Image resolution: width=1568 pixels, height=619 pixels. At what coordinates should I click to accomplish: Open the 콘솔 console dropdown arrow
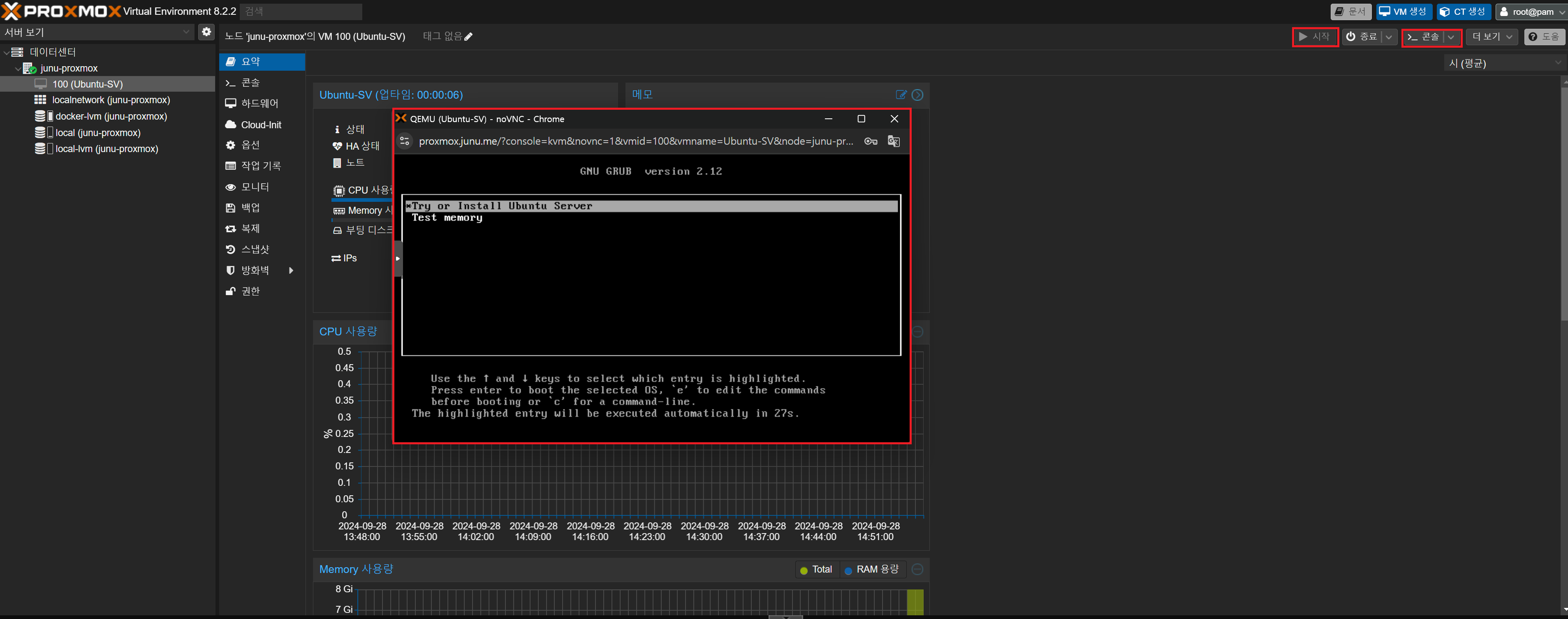[1451, 37]
